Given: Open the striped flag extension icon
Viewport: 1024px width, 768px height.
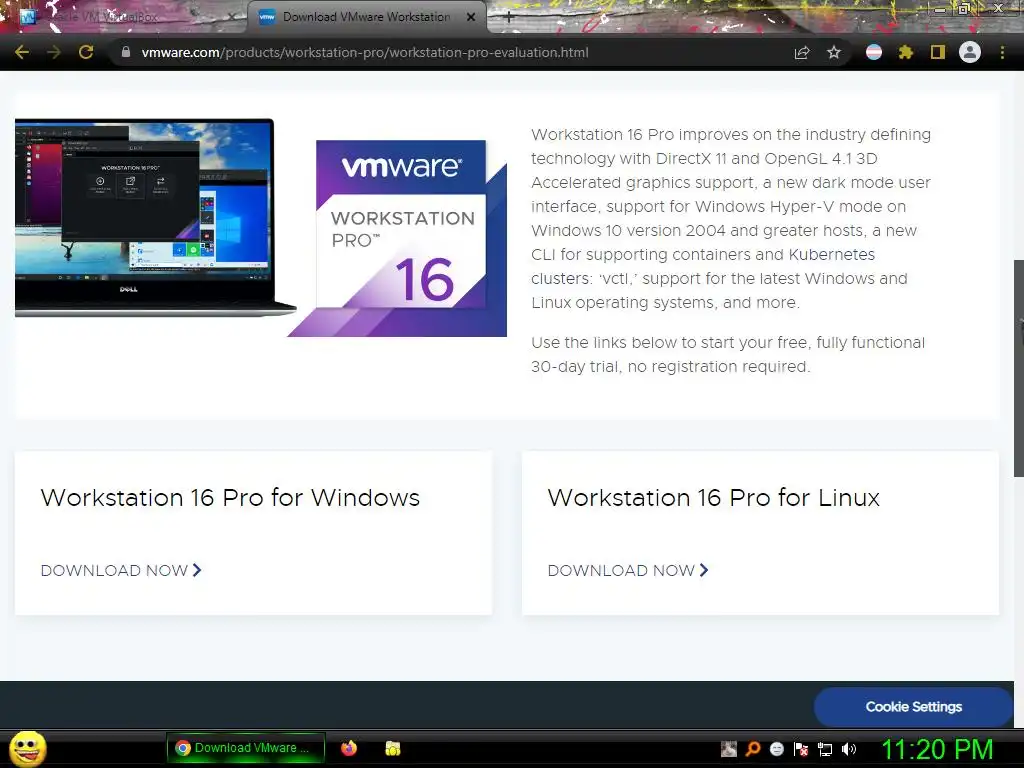Looking at the screenshot, I should pyautogui.click(x=874, y=52).
